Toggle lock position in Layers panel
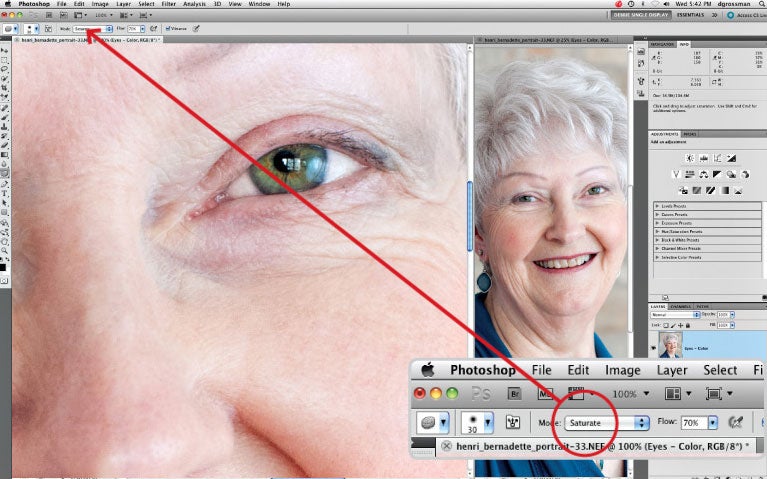767x479 pixels. point(680,325)
